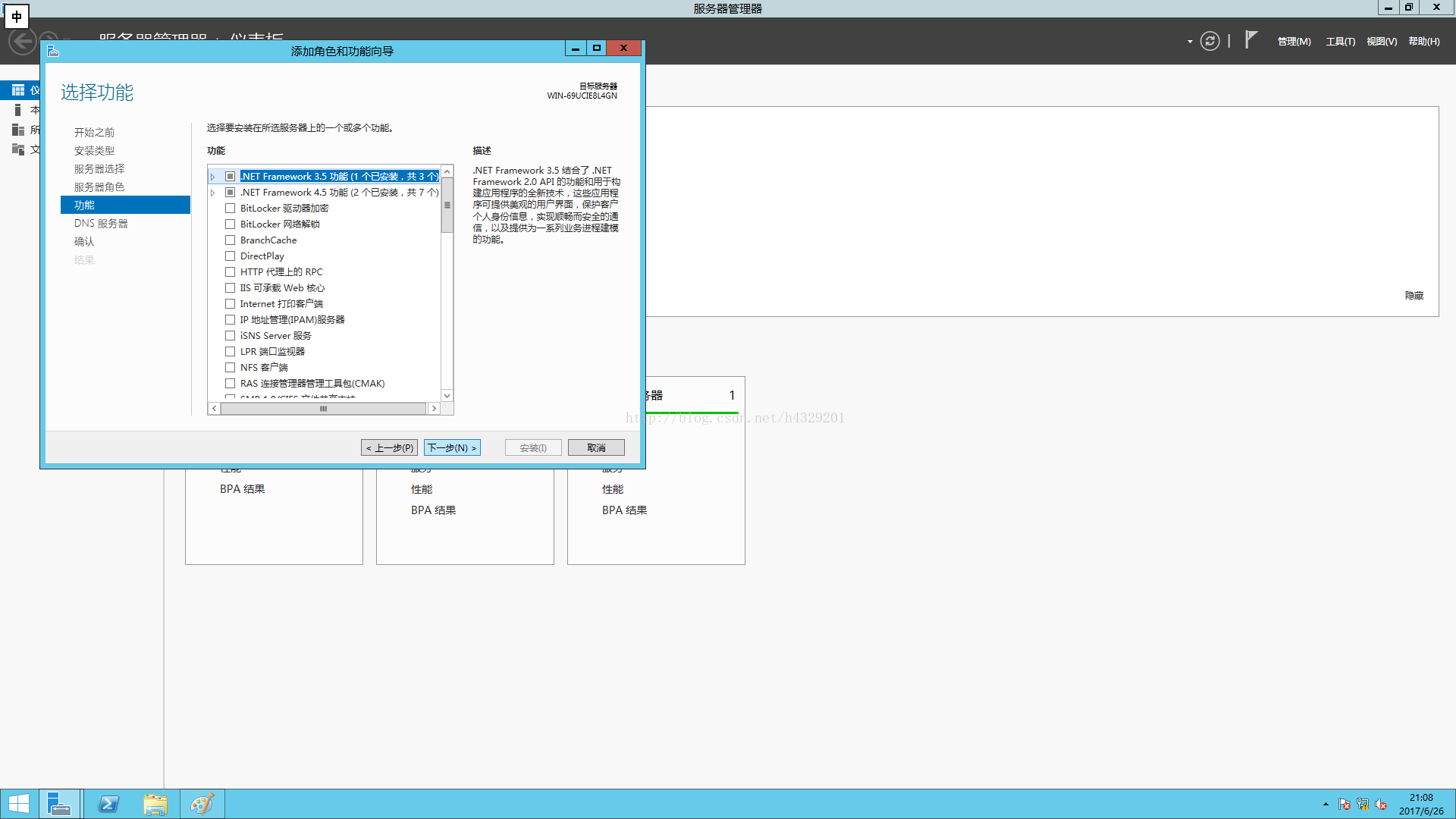Open the 管理(M) menu

pyautogui.click(x=1294, y=42)
